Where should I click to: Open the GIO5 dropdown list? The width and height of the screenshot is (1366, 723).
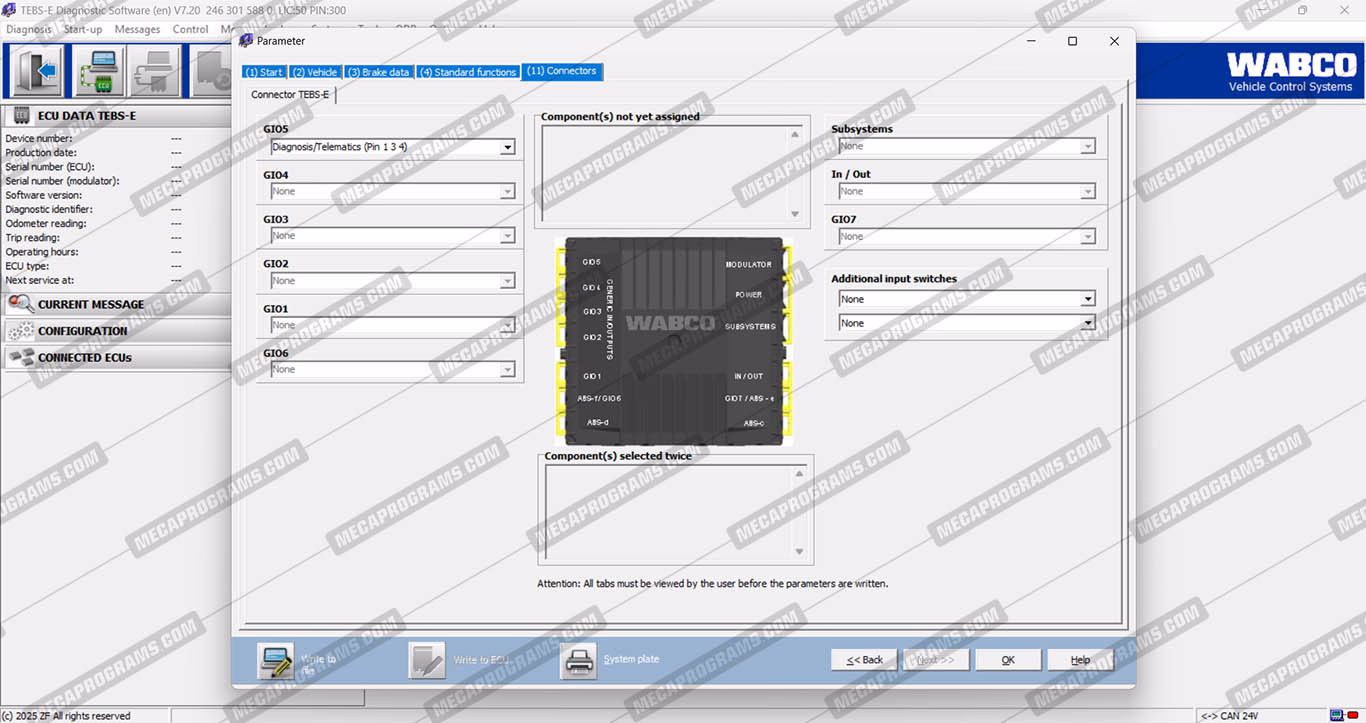(x=507, y=147)
